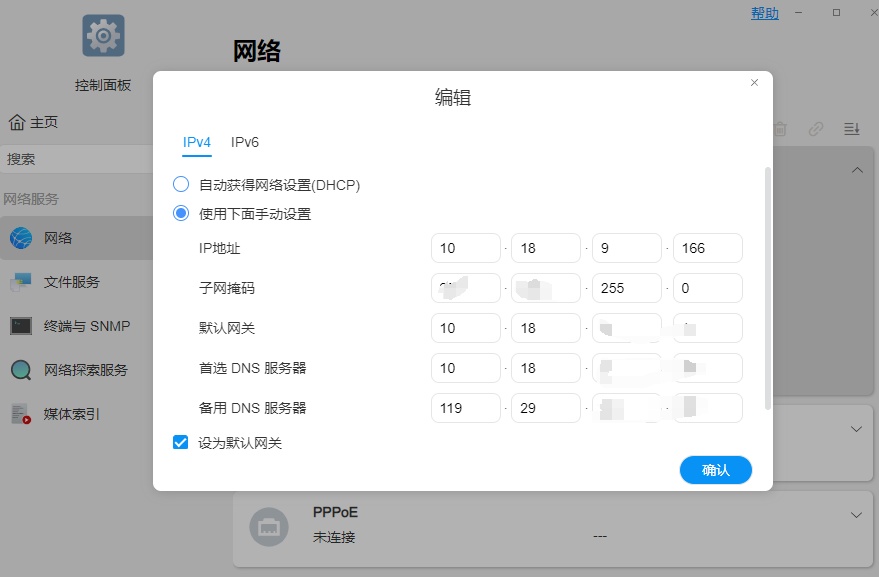Click 备用 DNS 服务器 second octet 29
879x577 pixels.
click(x=546, y=408)
